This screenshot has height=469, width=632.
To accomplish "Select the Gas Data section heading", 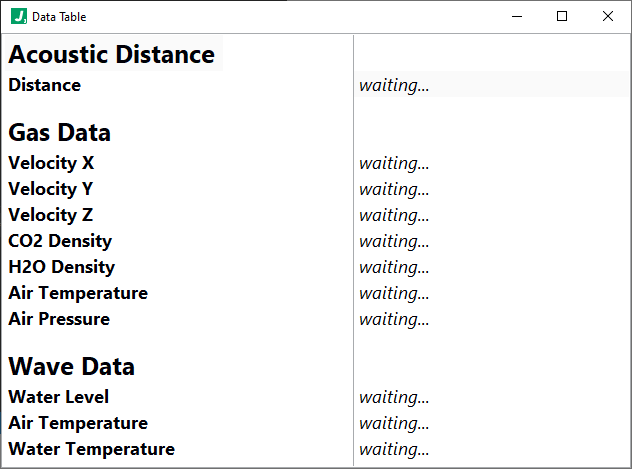I will click(60, 133).
